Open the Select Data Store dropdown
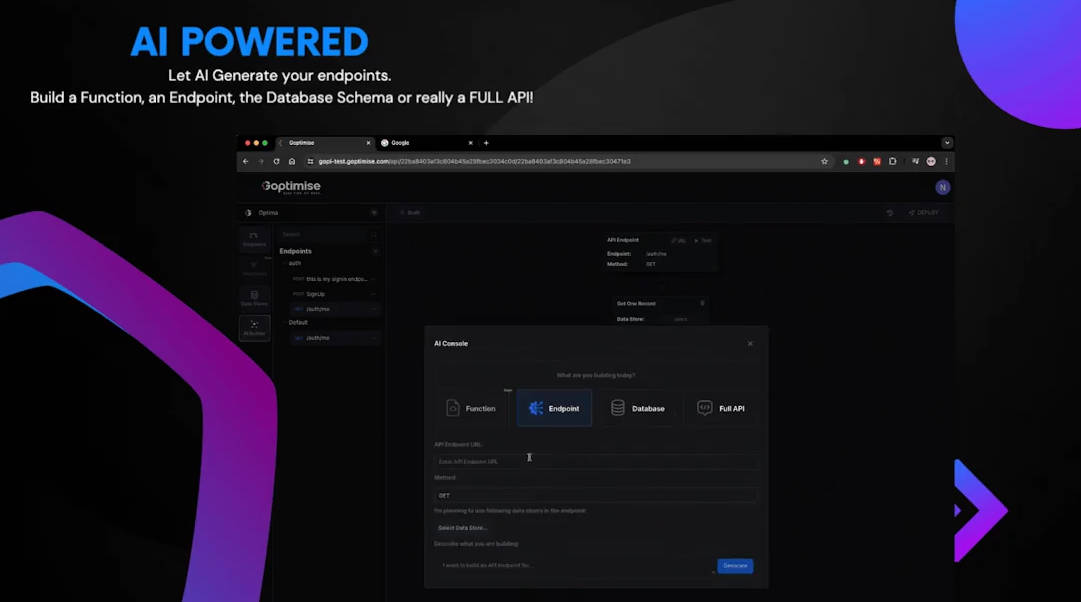The height and width of the screenshot is (602, 1081). [x=463, y=528]
